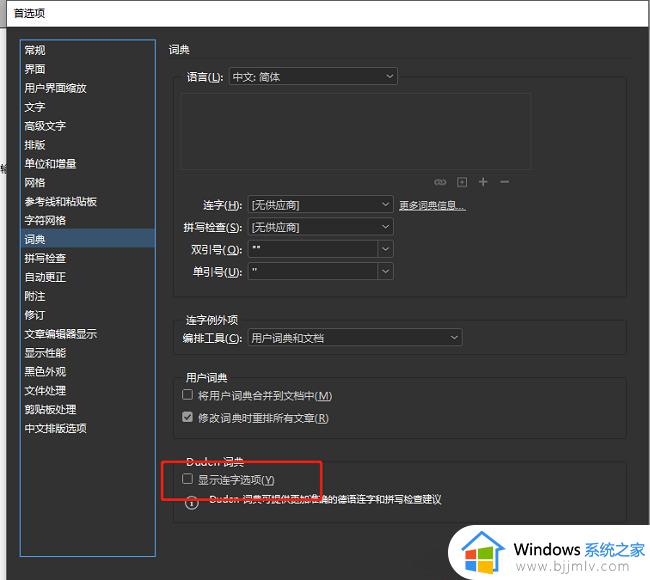Click the new user dictionary icon
The image size is (650, 580).
point(462,182)
